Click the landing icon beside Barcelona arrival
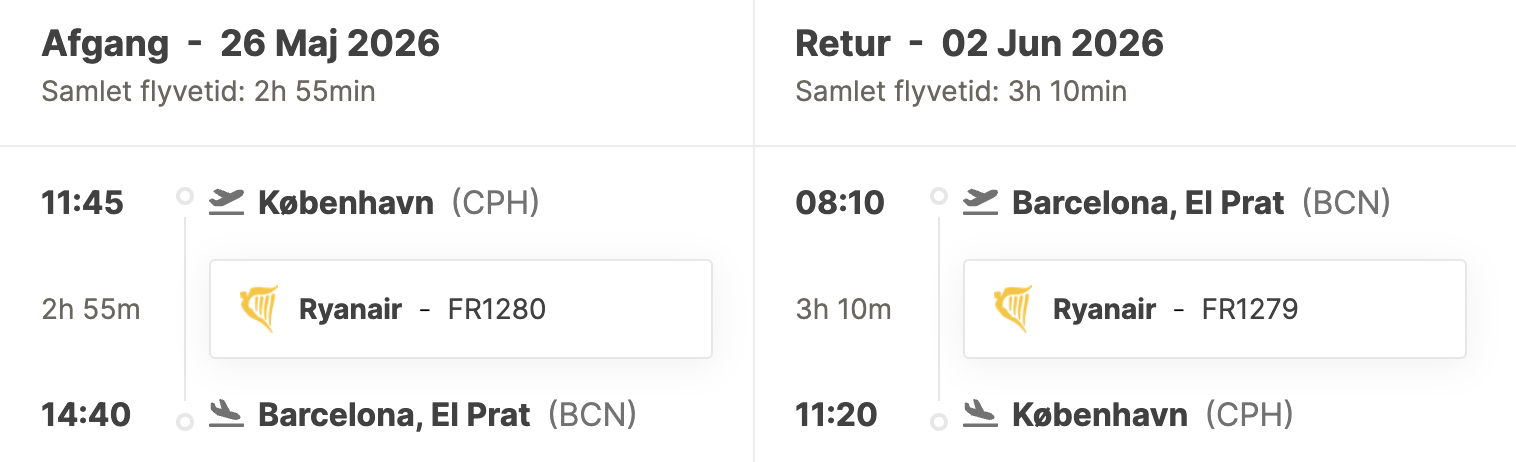1516x462 pixels. point(227,414)
